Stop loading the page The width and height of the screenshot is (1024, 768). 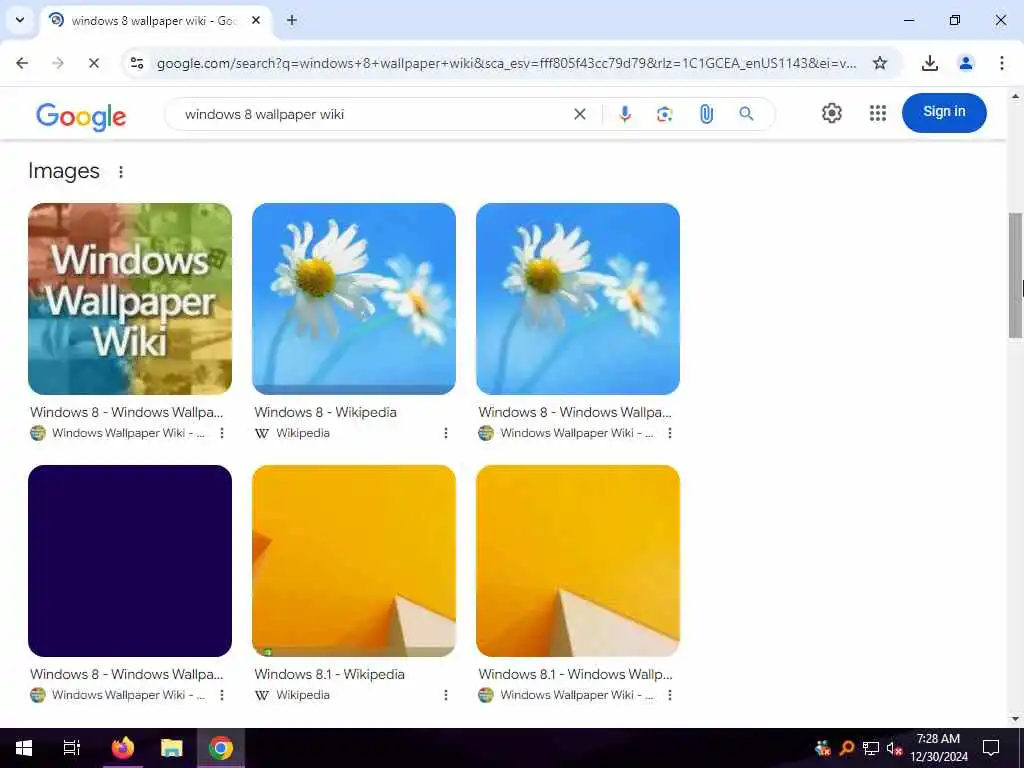tap(93, 63)
